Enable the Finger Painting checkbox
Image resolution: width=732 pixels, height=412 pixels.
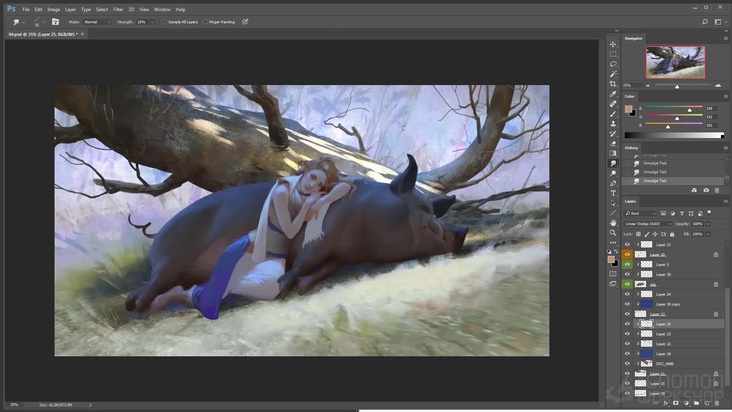pos(206,21)
